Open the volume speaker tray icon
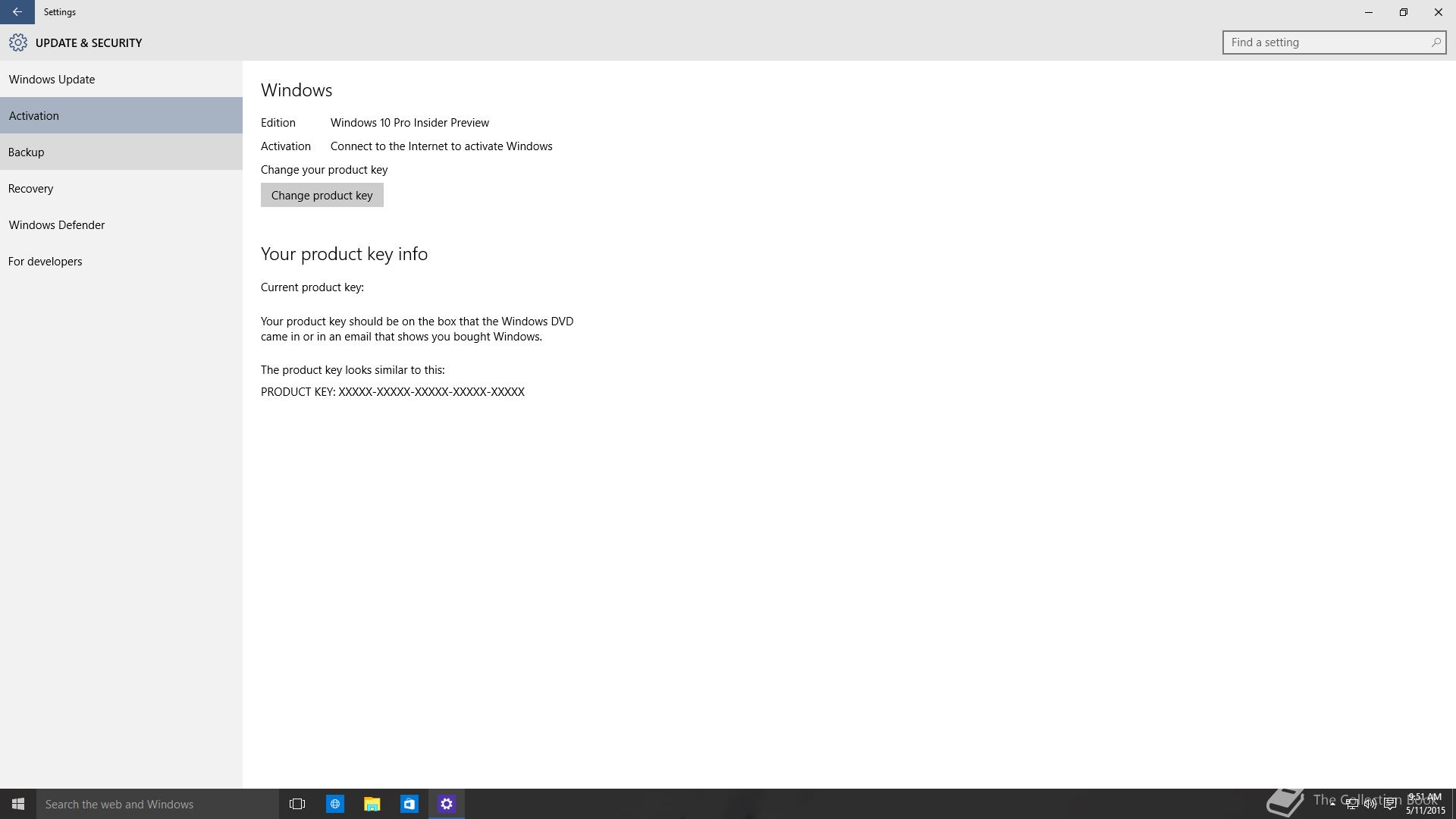 tap(1370, 804)
